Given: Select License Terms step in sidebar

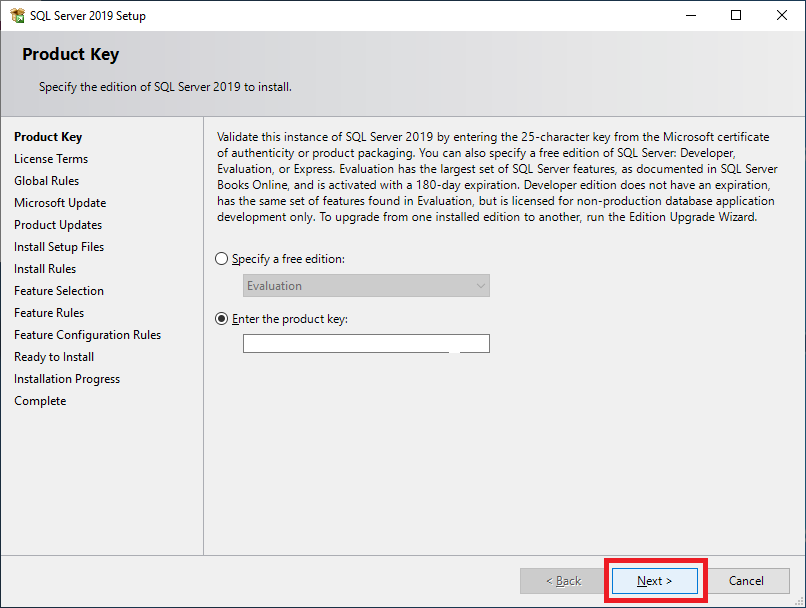Looking at the screenshot, I should pos(51,159).
